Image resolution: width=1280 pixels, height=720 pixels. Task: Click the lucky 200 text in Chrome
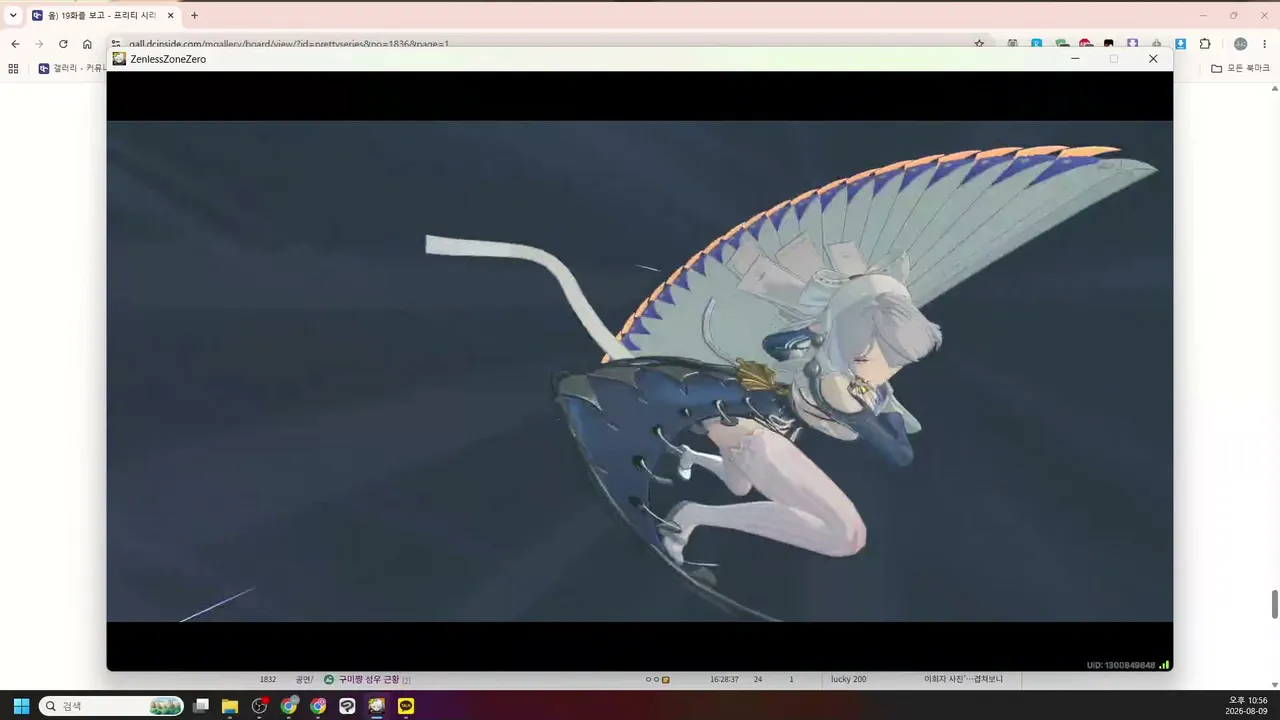click(849, 680)
